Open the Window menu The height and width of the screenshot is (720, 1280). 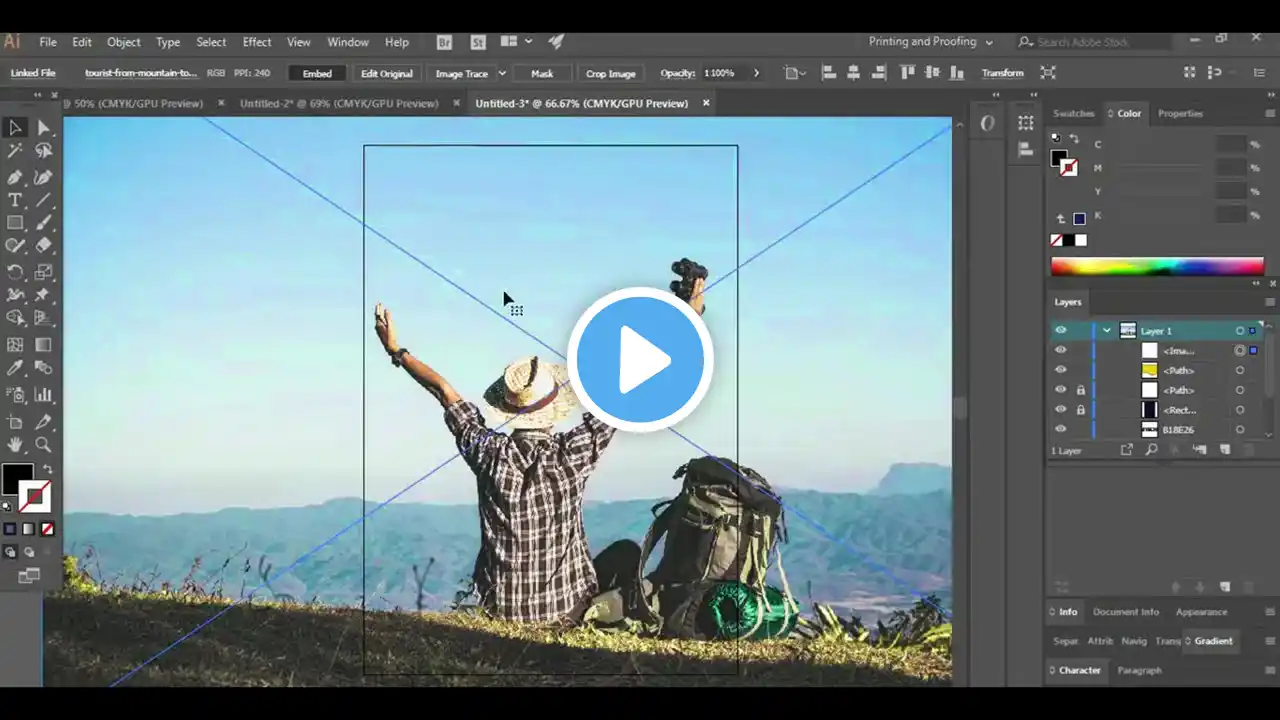(x=348, y=42)
